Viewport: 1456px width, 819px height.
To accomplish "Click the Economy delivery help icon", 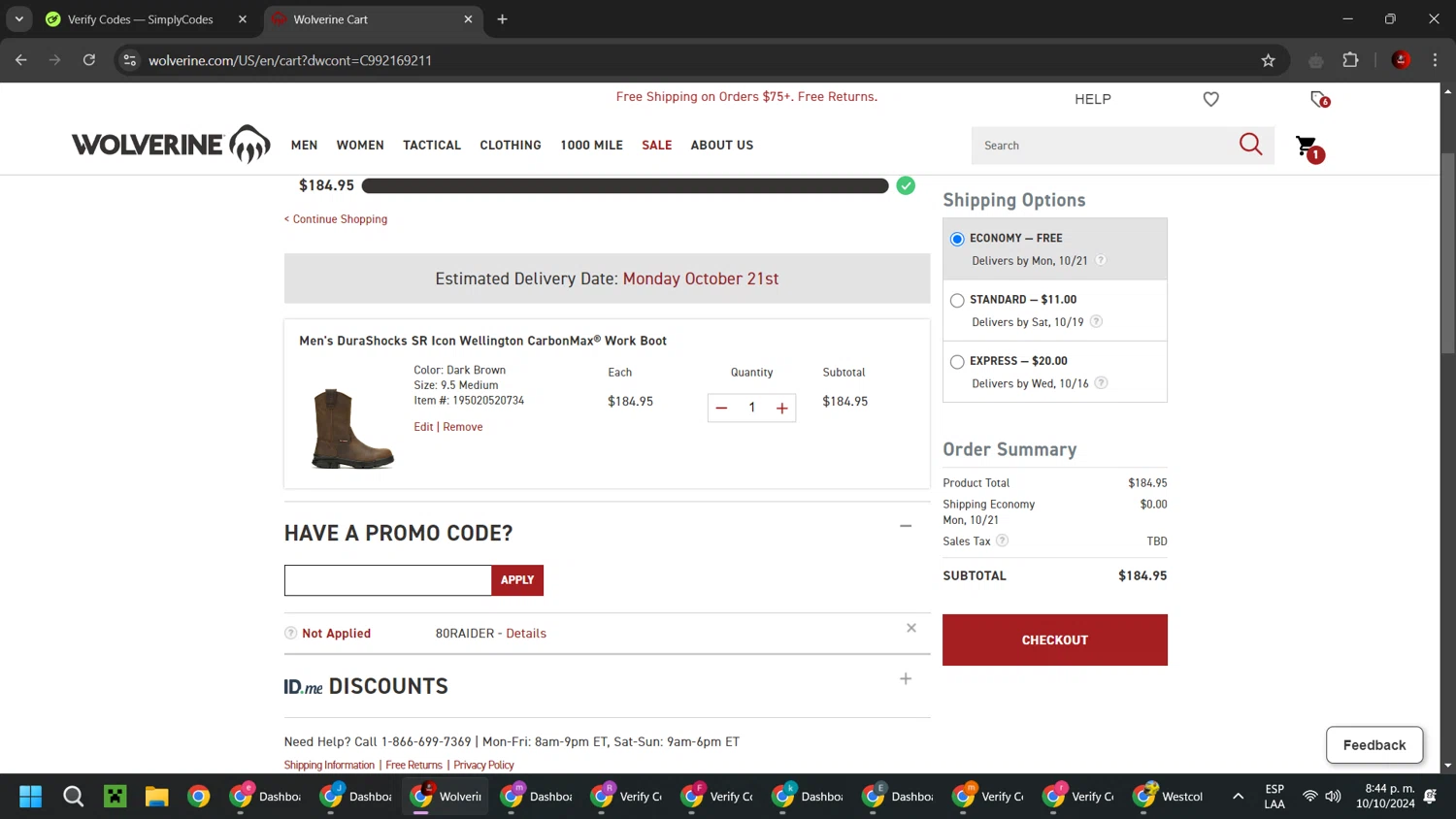I will (x=1101, y=260).
